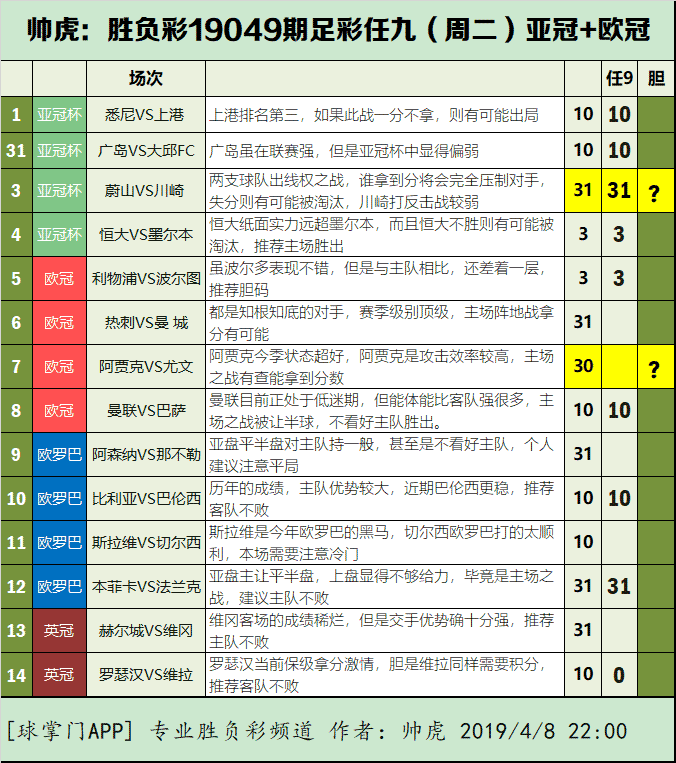This screenshot has height=763, width=676.
Task: Click analysis text 阿贾克今季状态超好
Action: point(276,357)
